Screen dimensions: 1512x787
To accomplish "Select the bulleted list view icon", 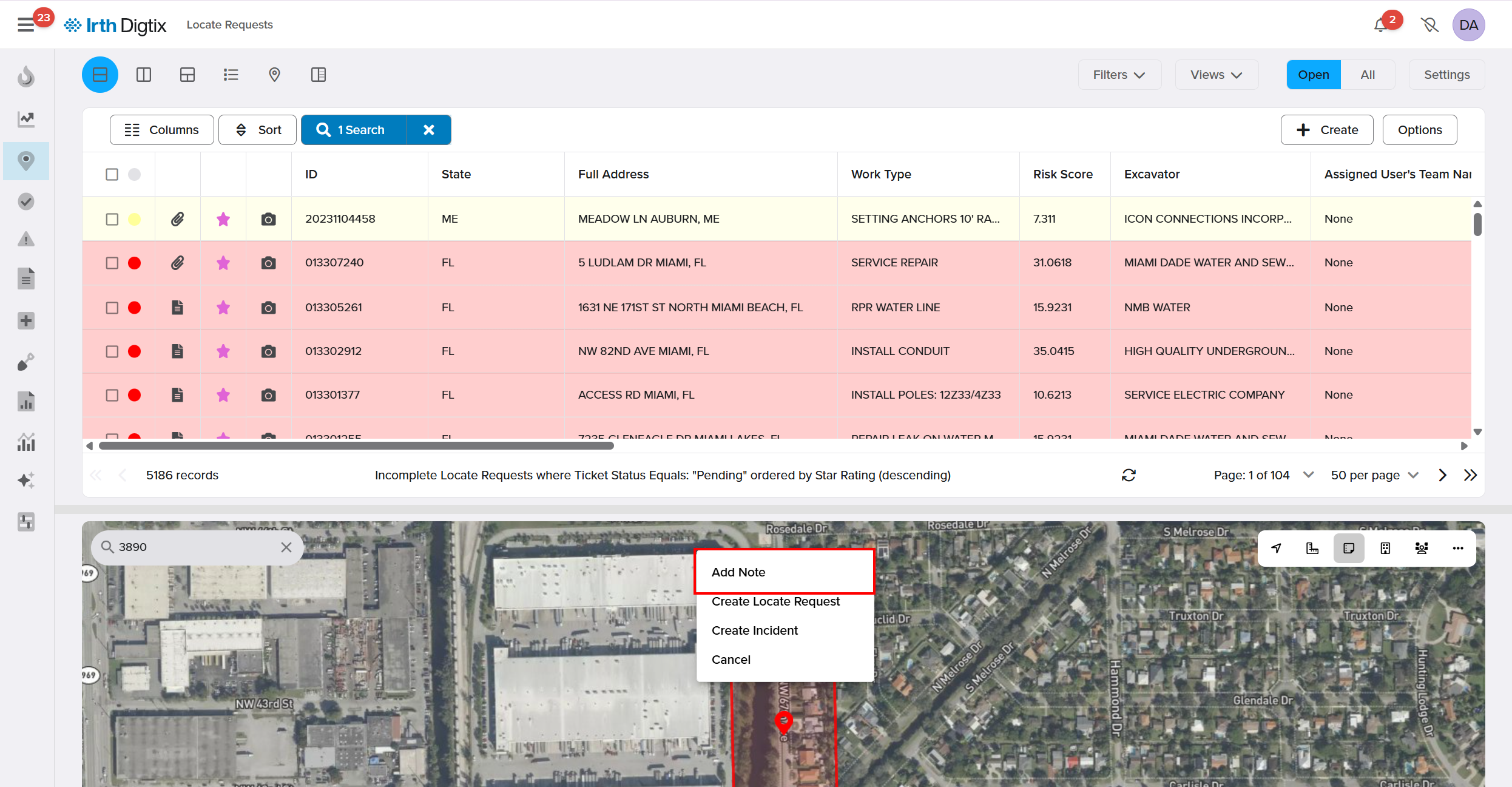I will (231, 75).
